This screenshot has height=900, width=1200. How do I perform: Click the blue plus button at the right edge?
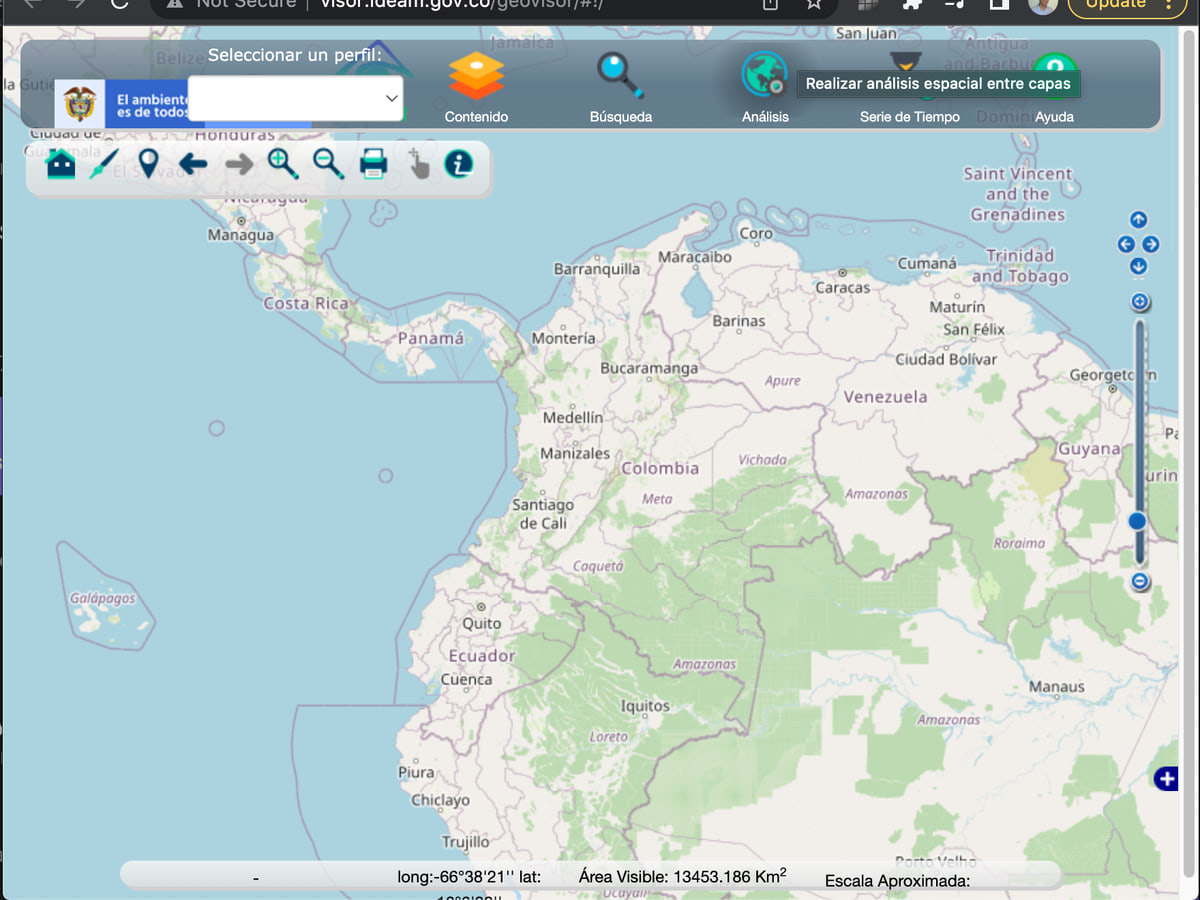pos(1166,779)
